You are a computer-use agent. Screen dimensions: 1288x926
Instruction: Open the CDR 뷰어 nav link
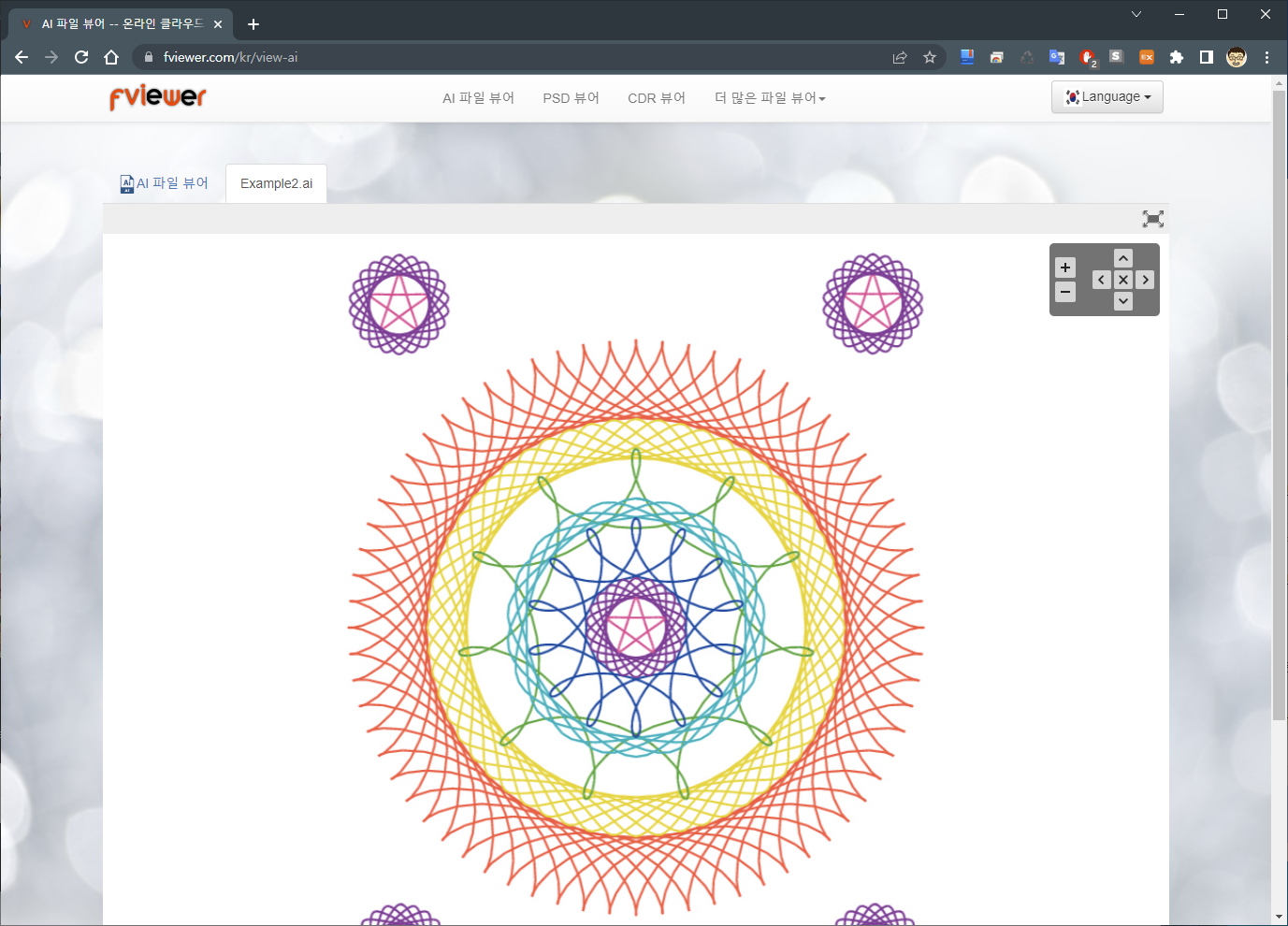(x=657, y=98)
